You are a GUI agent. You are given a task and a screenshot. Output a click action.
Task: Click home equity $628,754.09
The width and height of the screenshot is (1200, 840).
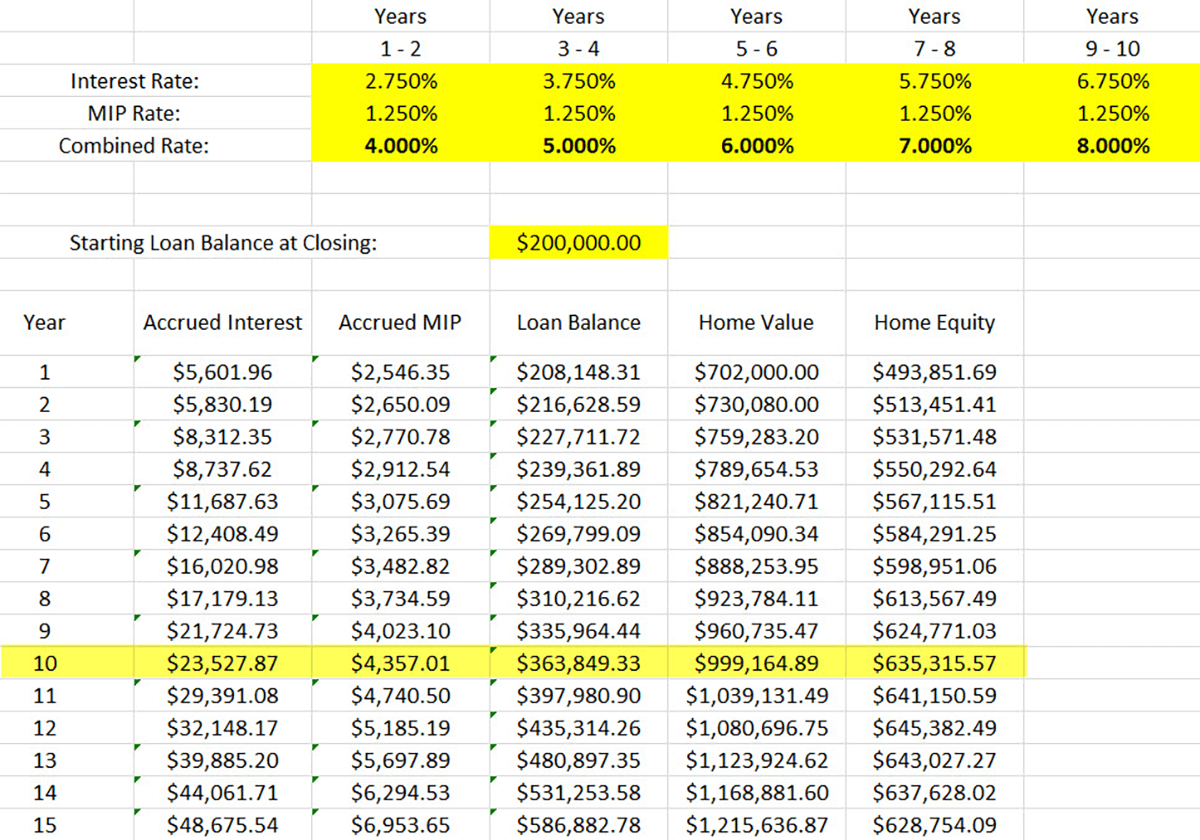click(x=934, y=825)
